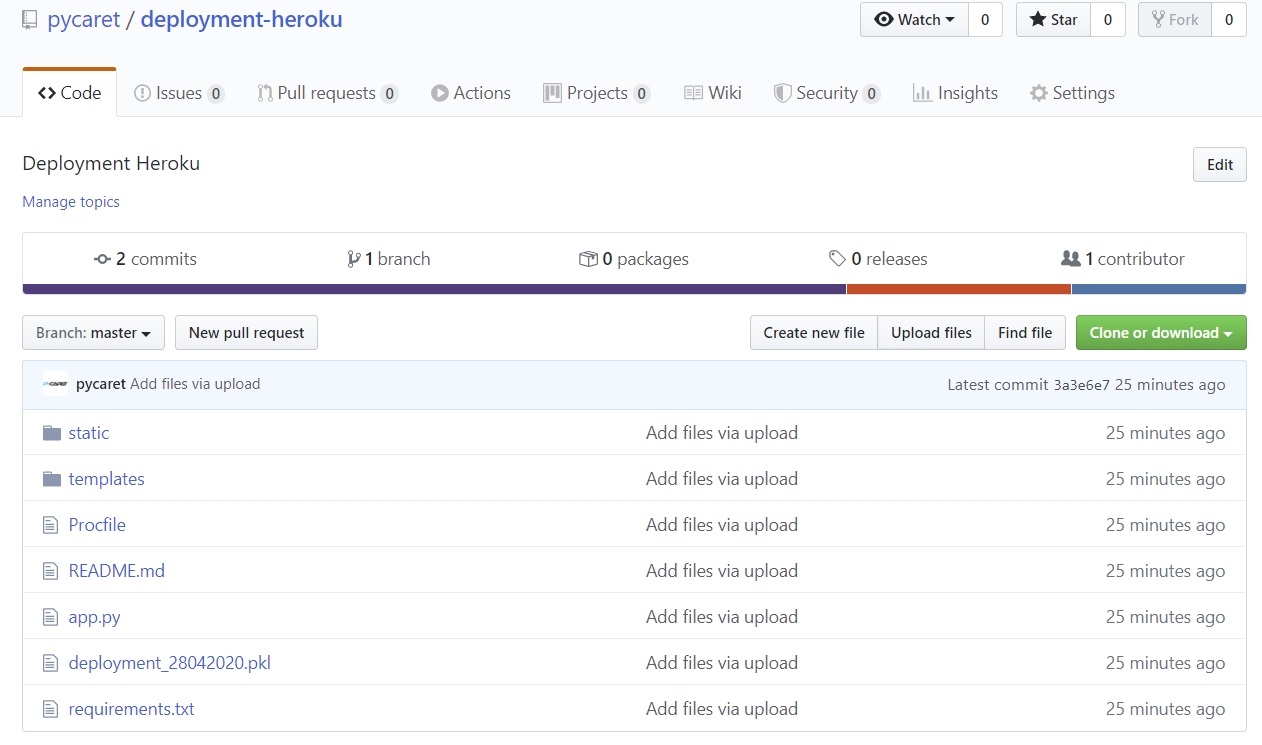The image size is (1262, 745).
Task: Click the pycaret avatar in commit row
Action: coord(56,384)
